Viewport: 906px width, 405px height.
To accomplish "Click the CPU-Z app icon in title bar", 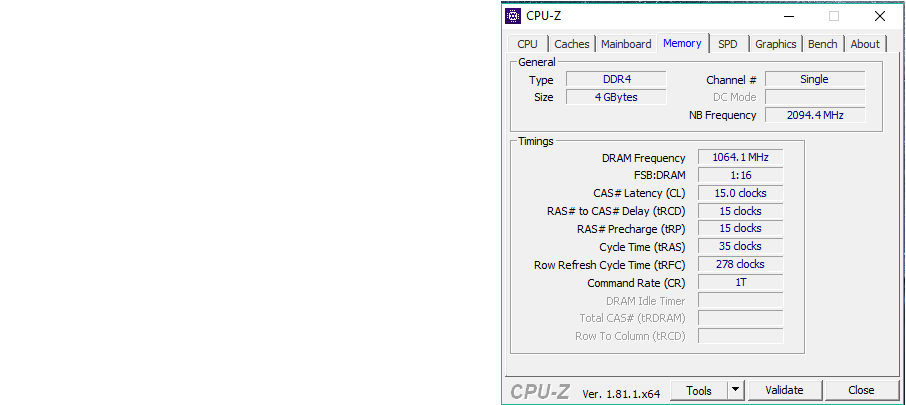I will 513,16.
